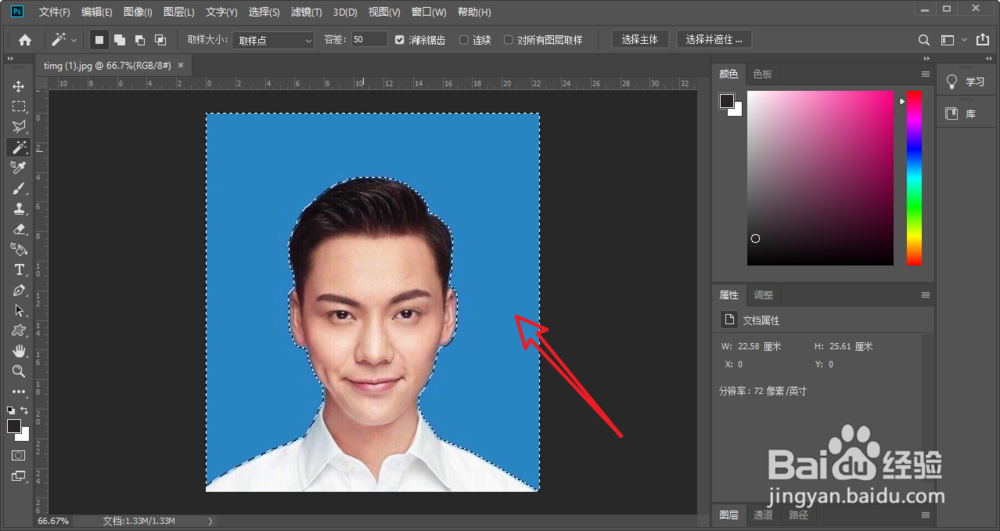Switch to the 路径 paths tab
This screenshot has width=1000, height=531.
coord(798,515)
